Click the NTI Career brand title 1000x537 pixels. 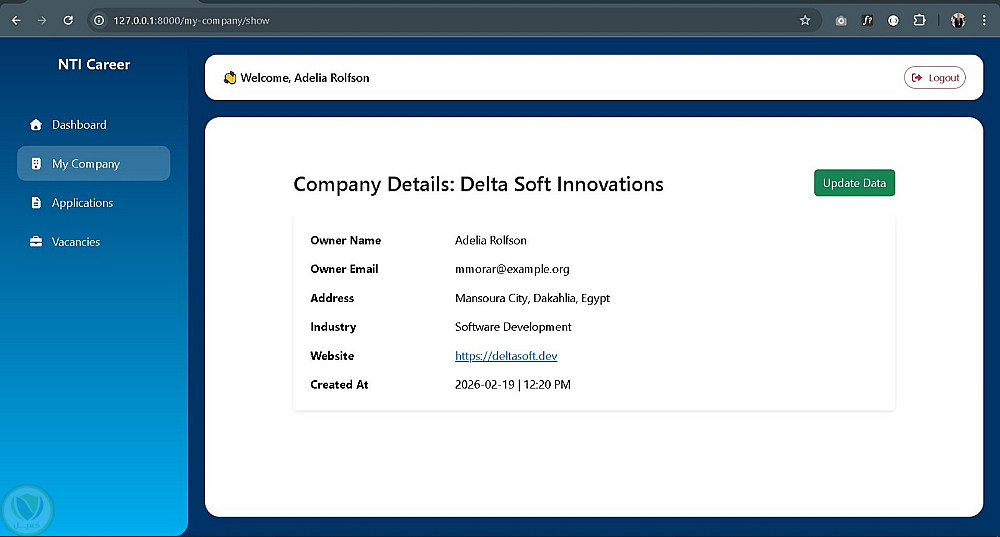click(x=94, y=65)
